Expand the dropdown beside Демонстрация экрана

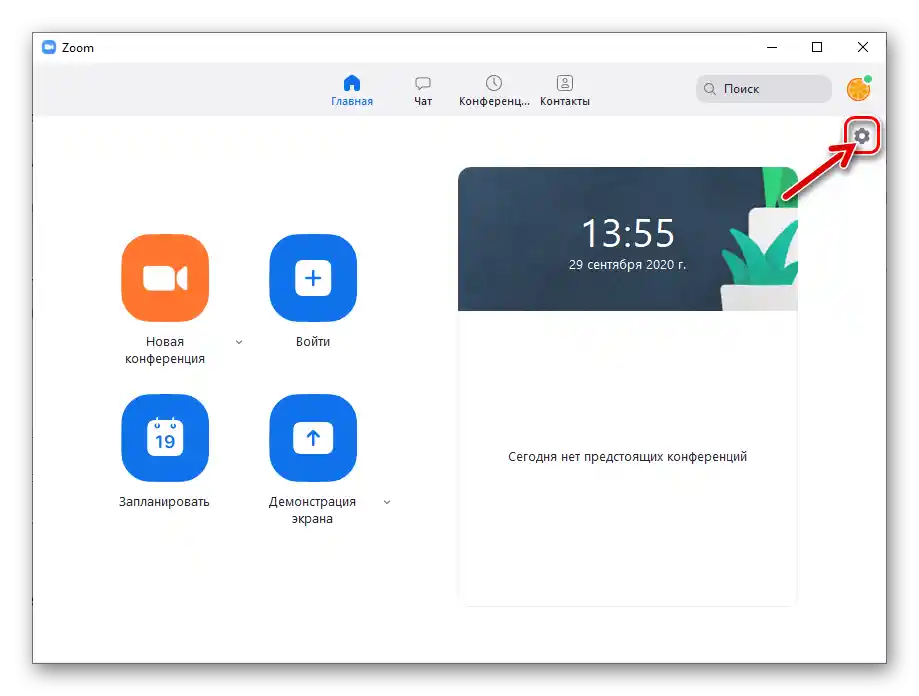[x=386, y=502]
